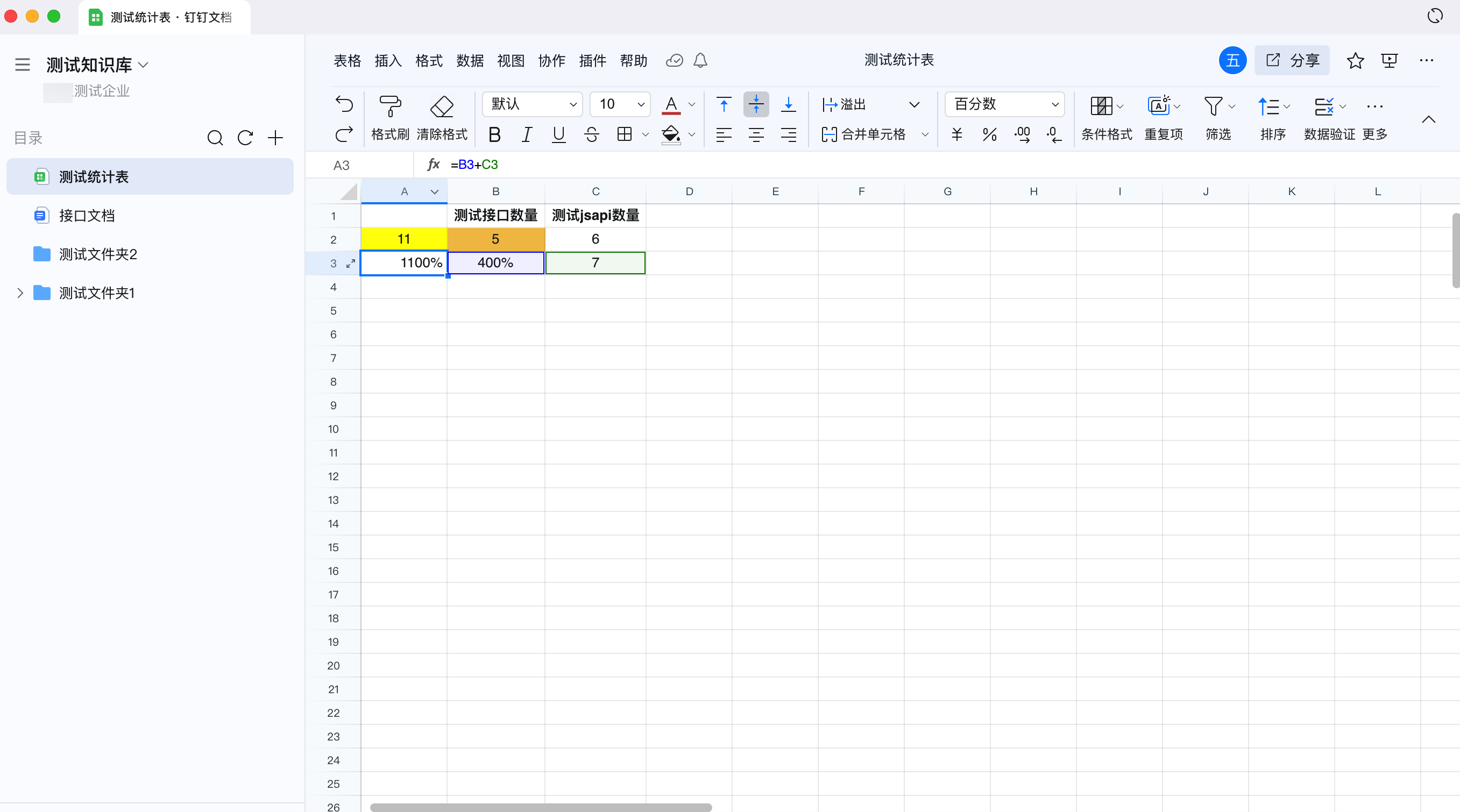Click the clear format (清除格式) eraser icon

[442, 106]
